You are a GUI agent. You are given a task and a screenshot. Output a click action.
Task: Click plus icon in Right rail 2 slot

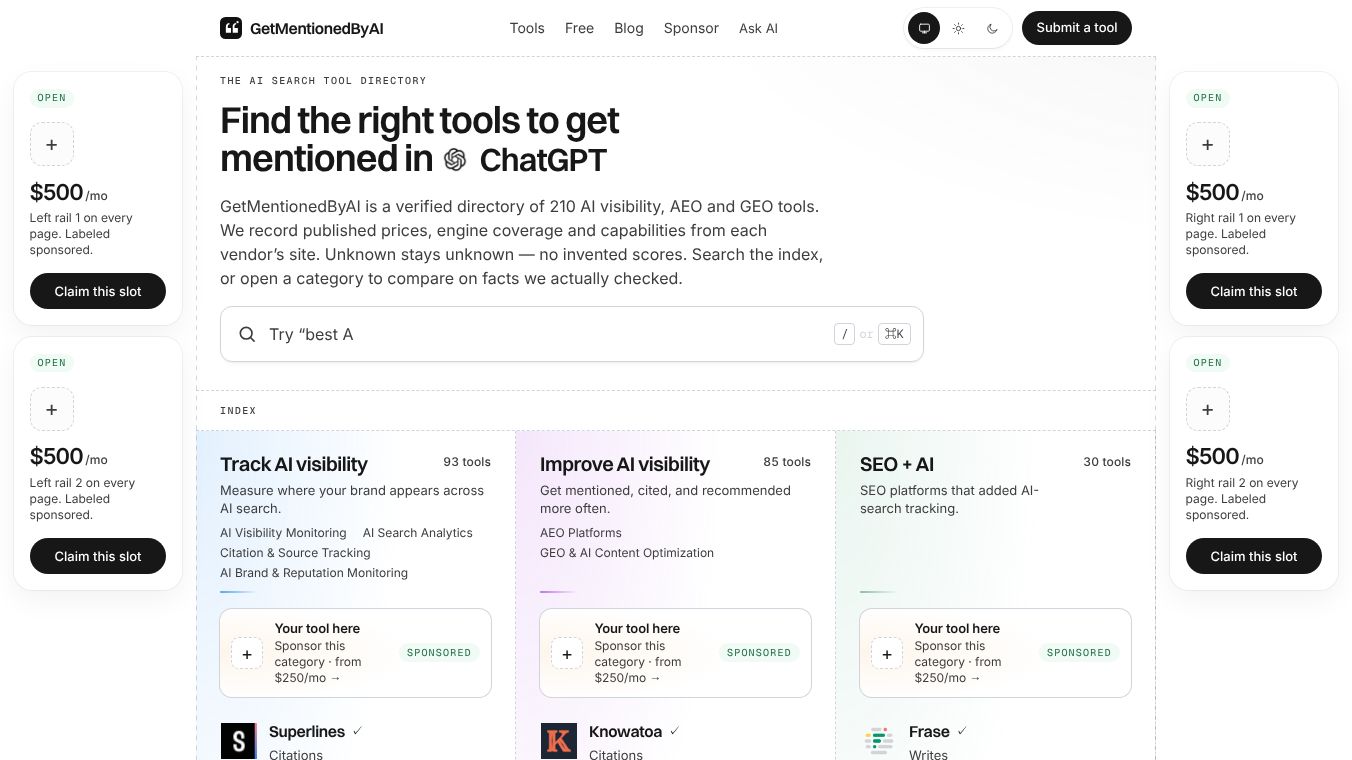coord(1208,409)
